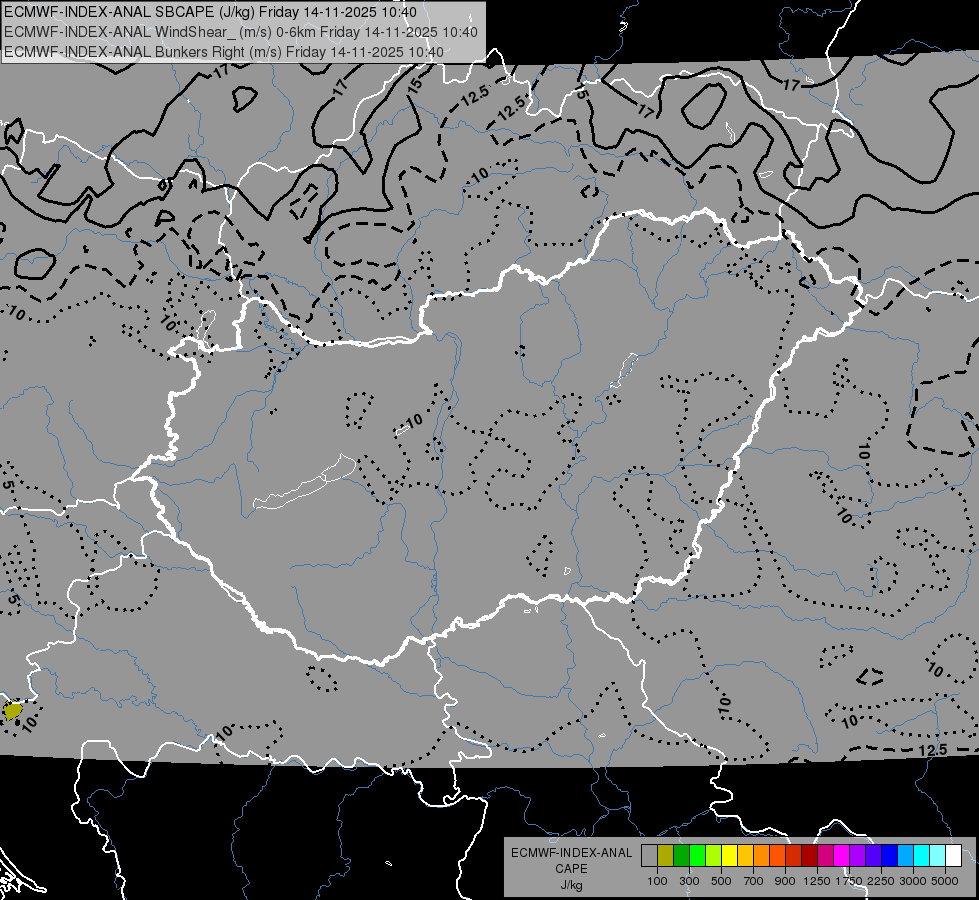Click the SBCAPE (J/kg) header line

coord(210,12)
